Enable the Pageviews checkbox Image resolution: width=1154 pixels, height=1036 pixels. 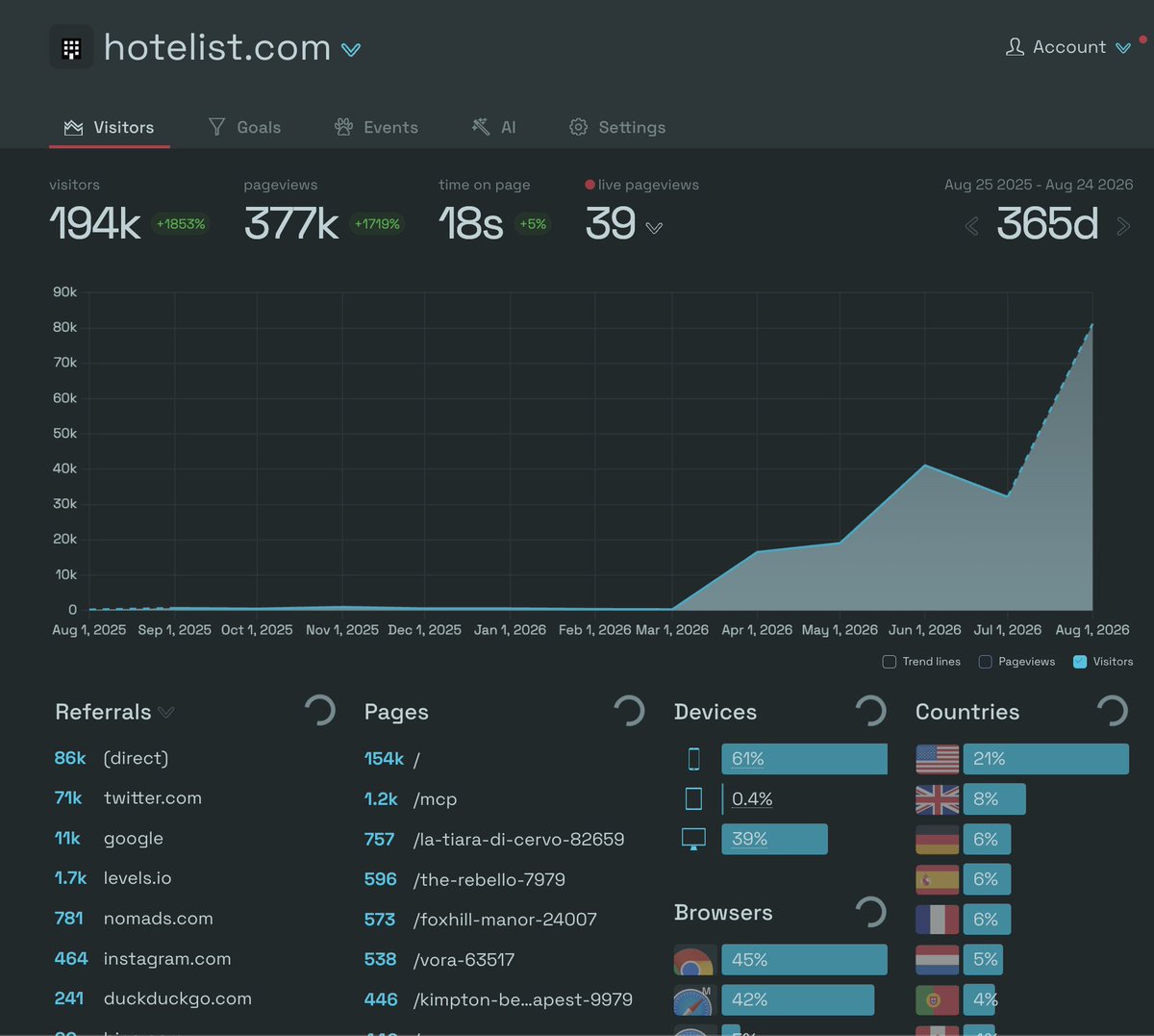pyautogui.click(x=985, y=662)
